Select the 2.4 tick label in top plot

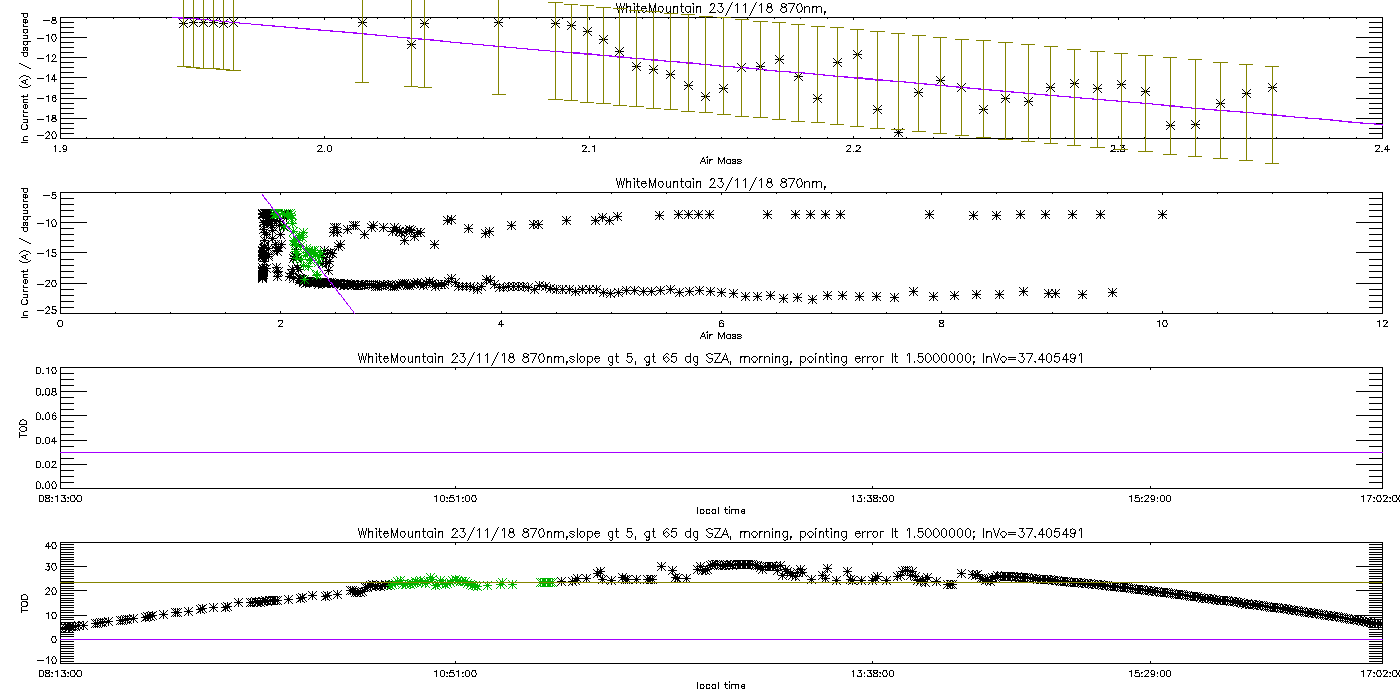click(1381, 150)
